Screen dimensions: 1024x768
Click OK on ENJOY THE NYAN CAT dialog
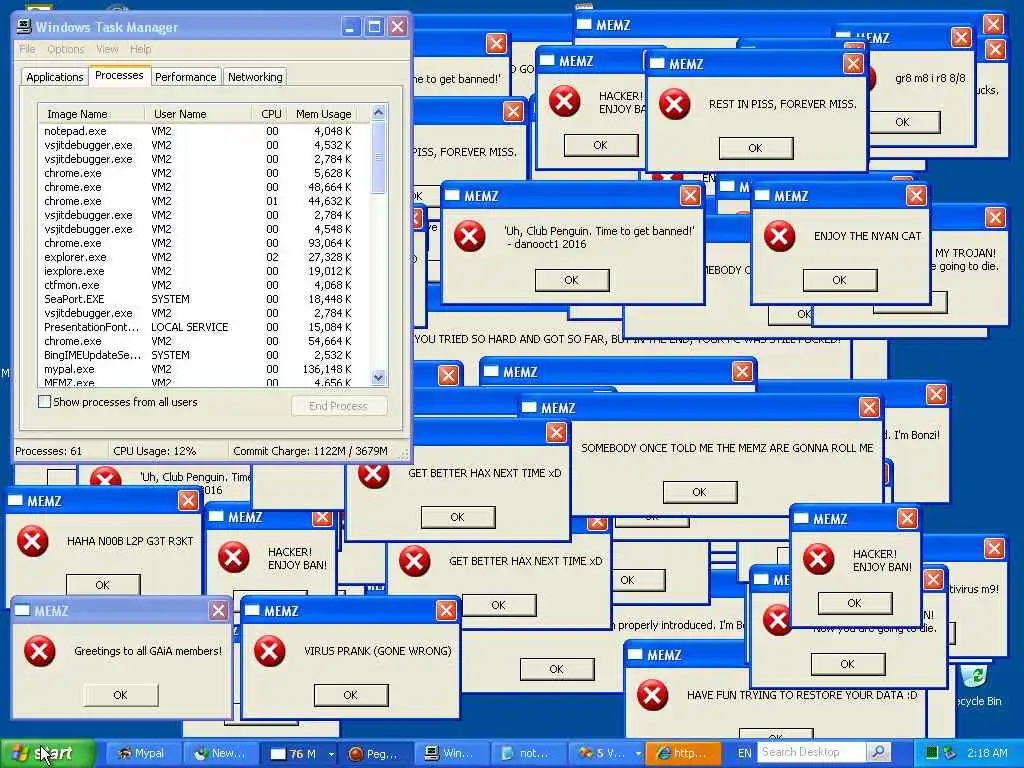[x=839, y=280]
